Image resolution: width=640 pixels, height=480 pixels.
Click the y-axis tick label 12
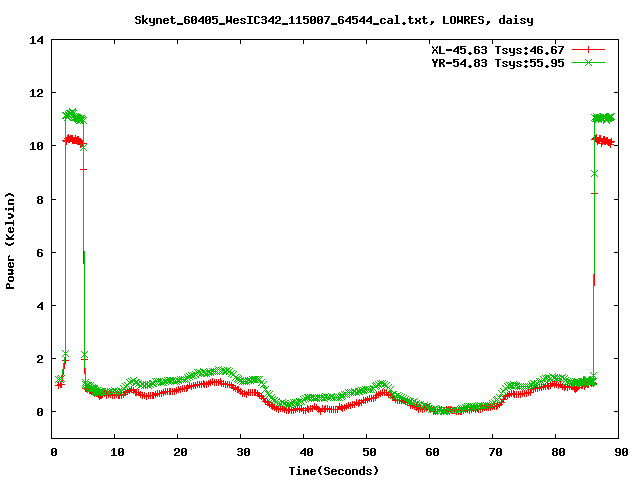coord(36,93)
